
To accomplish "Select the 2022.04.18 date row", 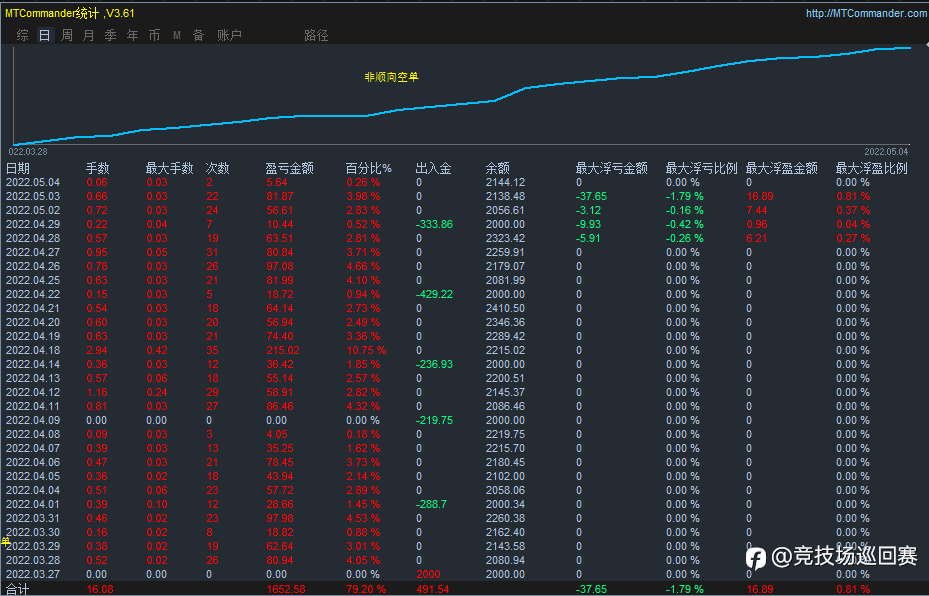I will click(x=33, y=350).
